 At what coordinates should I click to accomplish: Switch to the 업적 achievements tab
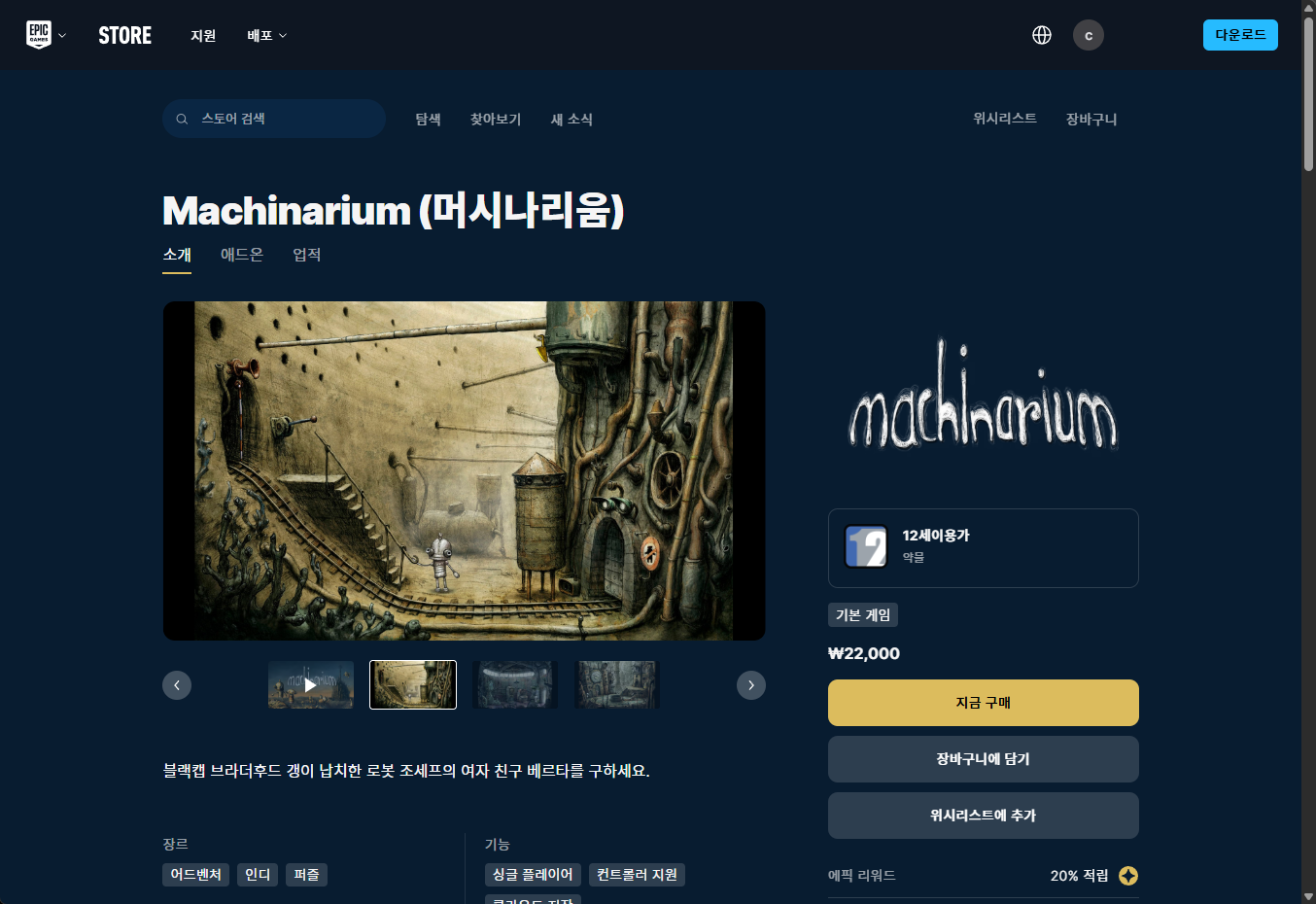click(307, 255)
